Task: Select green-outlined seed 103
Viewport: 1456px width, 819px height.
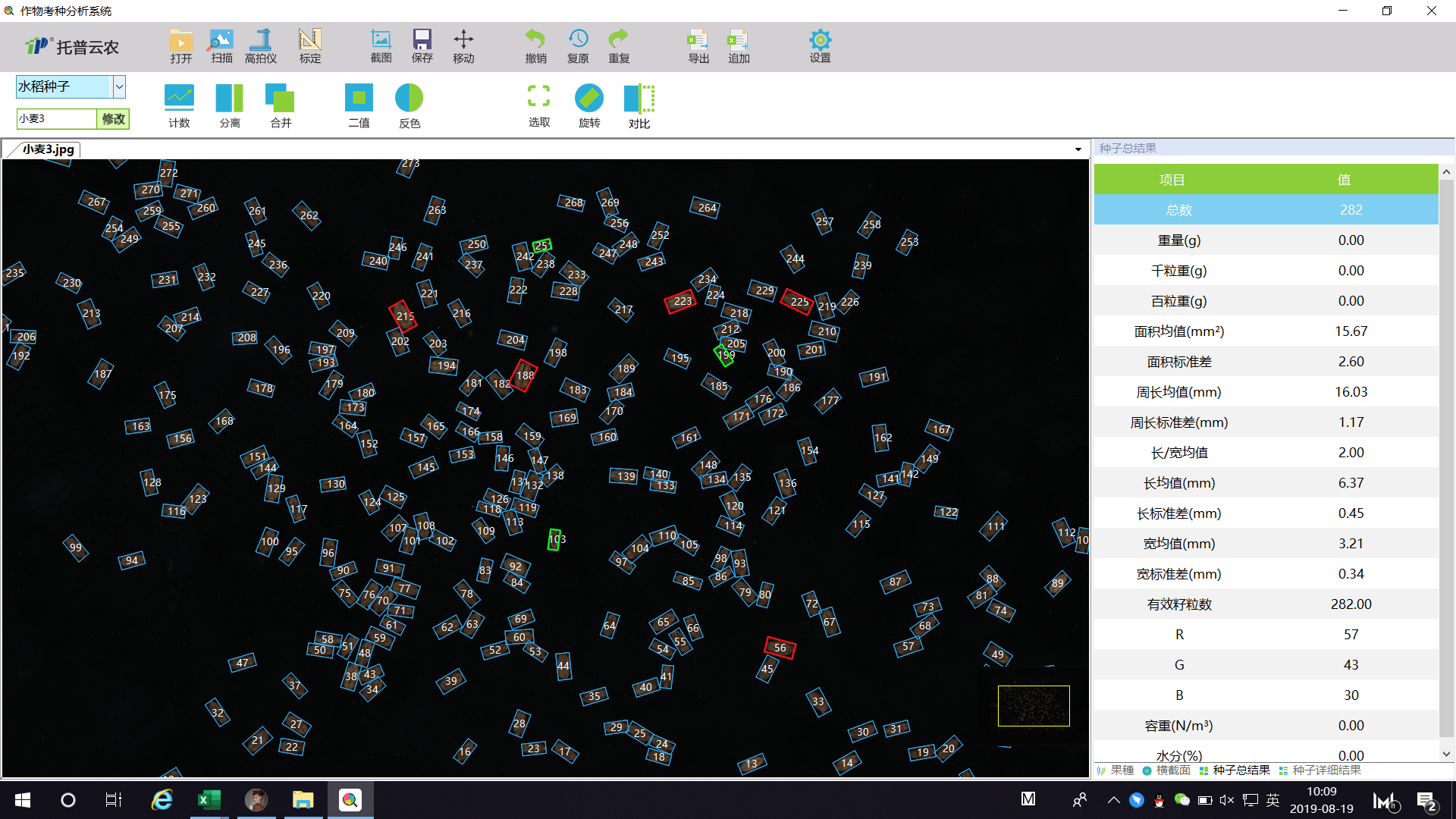Action: (554, 539)
